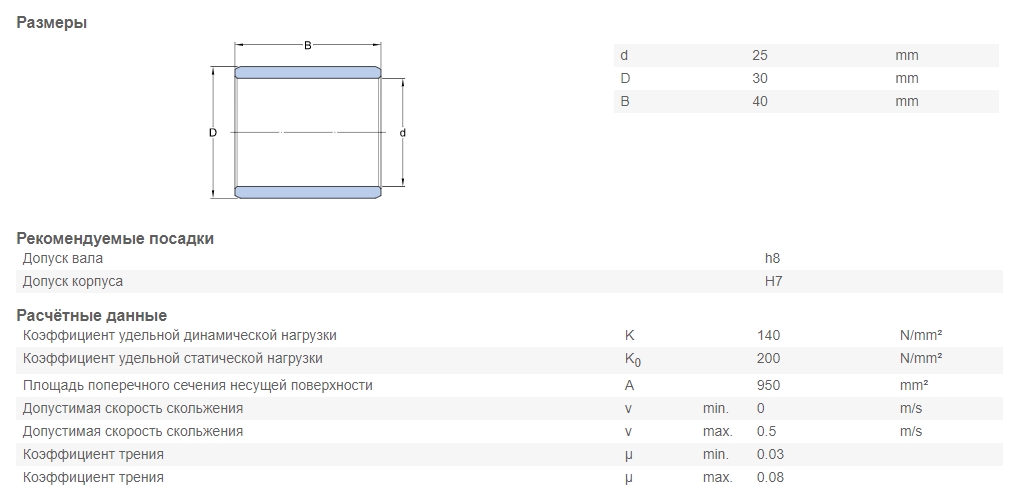Image resolution: width=1031 pixels, height=497 pixels.
Task: Select the bearing surface area value 950
Action: (768, 385)
